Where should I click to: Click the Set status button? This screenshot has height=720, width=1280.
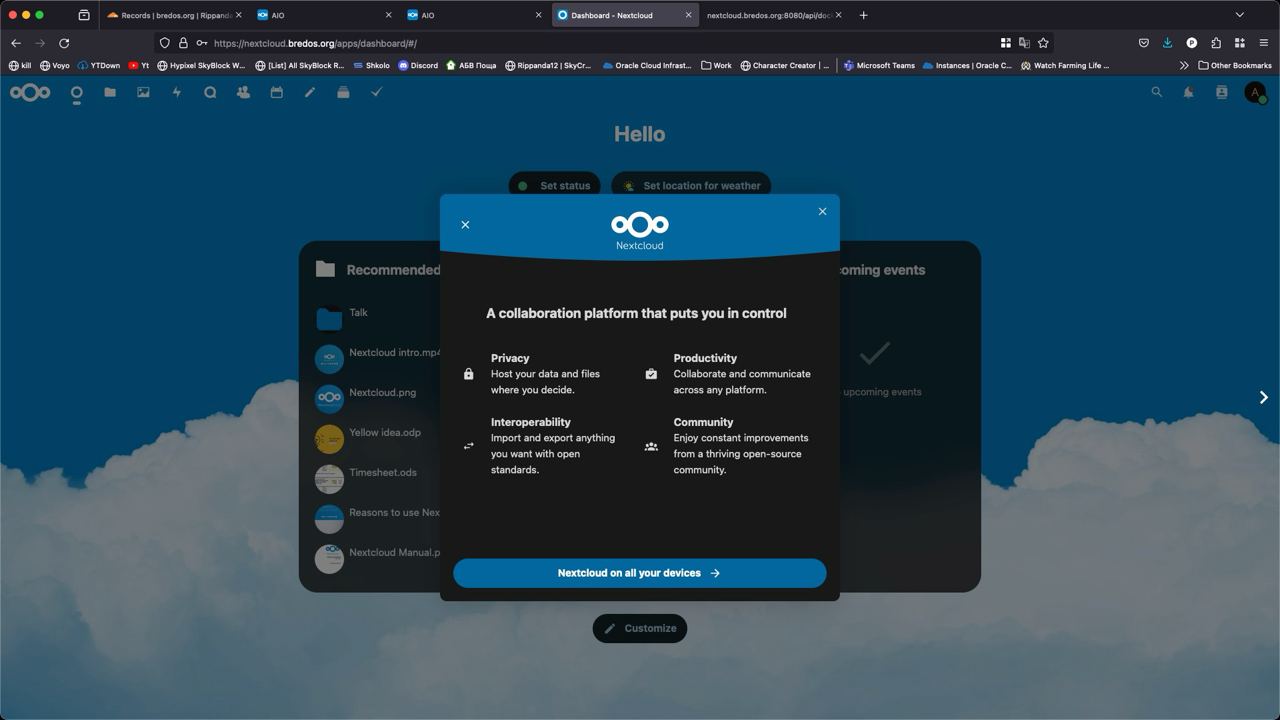[x=555, y=185]
